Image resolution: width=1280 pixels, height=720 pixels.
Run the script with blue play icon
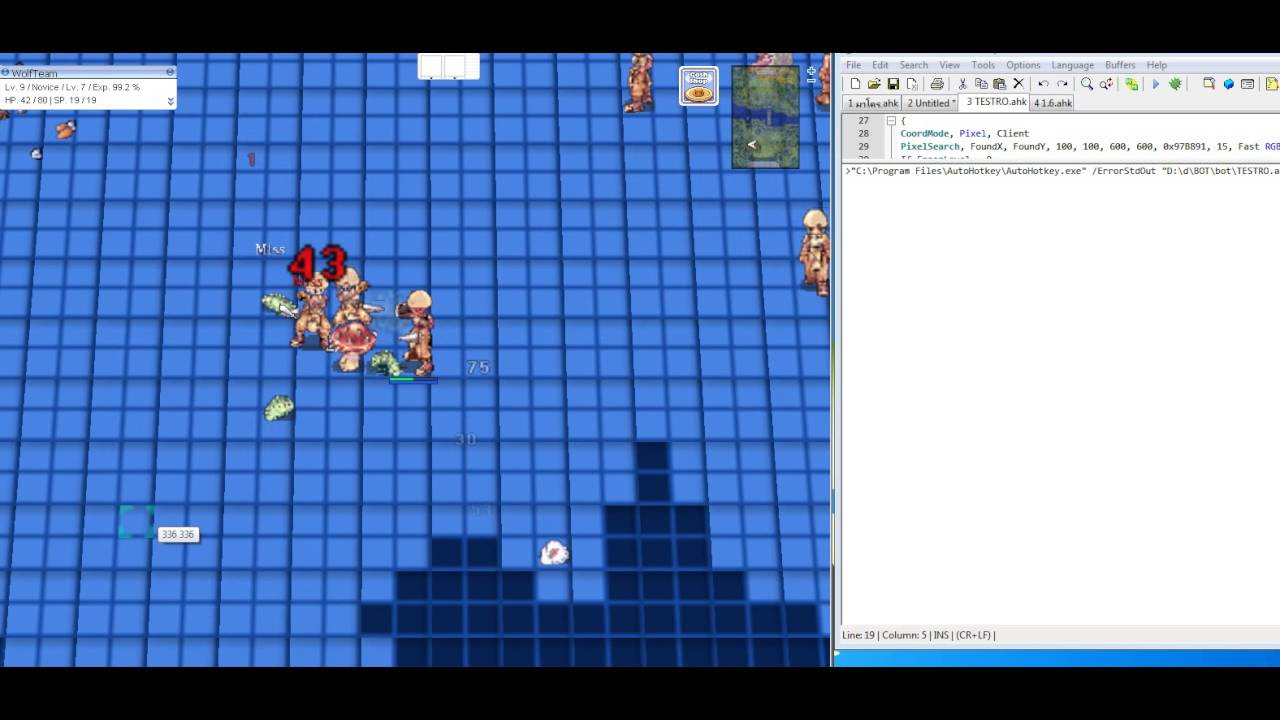1156,84
